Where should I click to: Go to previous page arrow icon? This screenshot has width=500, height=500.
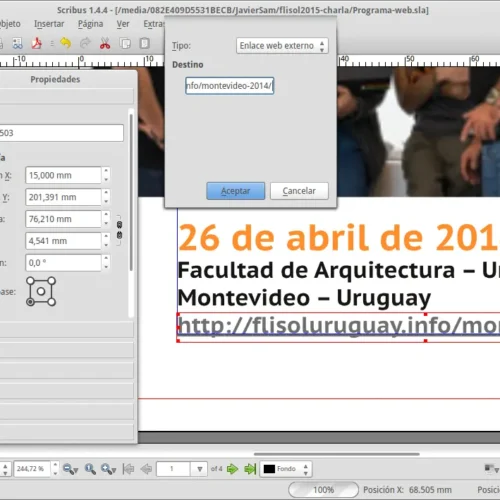(146, 469)
